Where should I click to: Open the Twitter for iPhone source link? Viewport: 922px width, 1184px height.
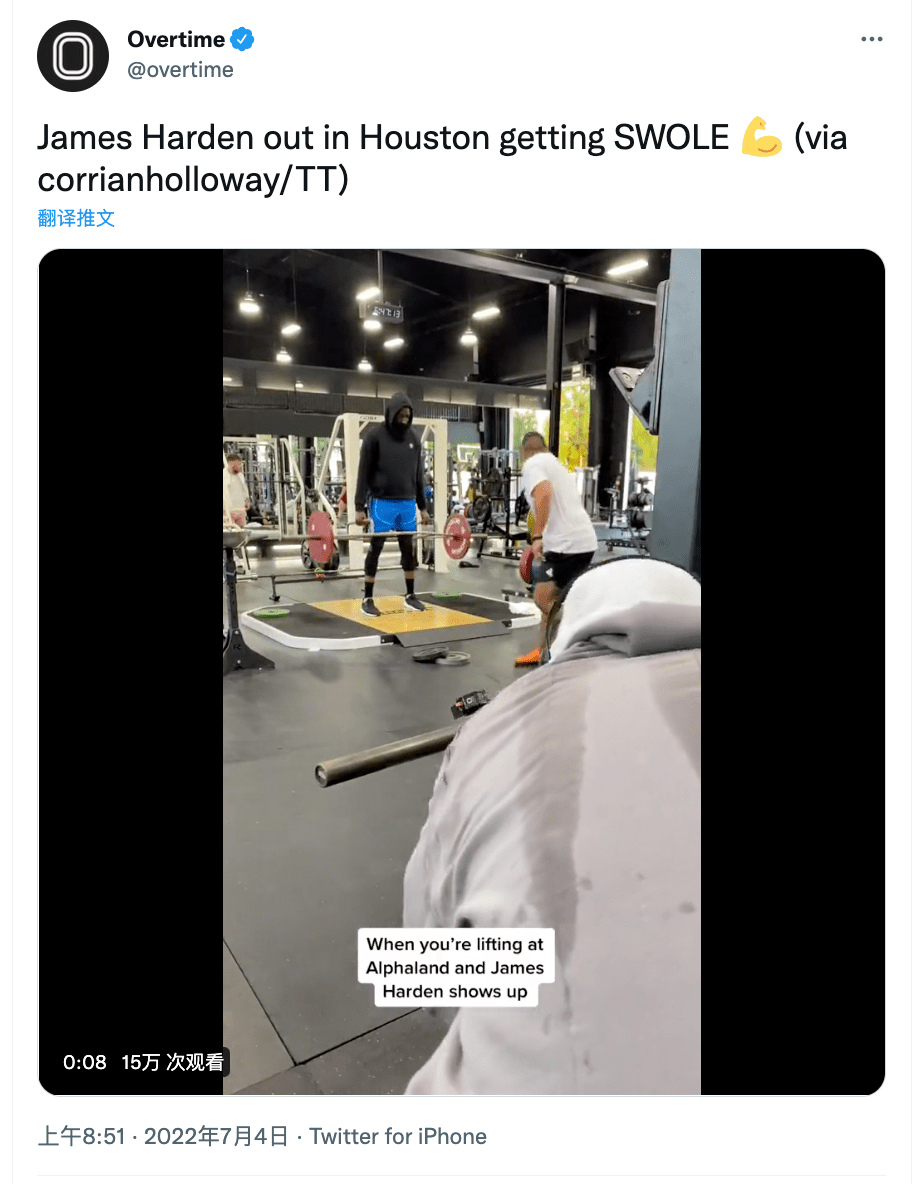point(398,1136)
